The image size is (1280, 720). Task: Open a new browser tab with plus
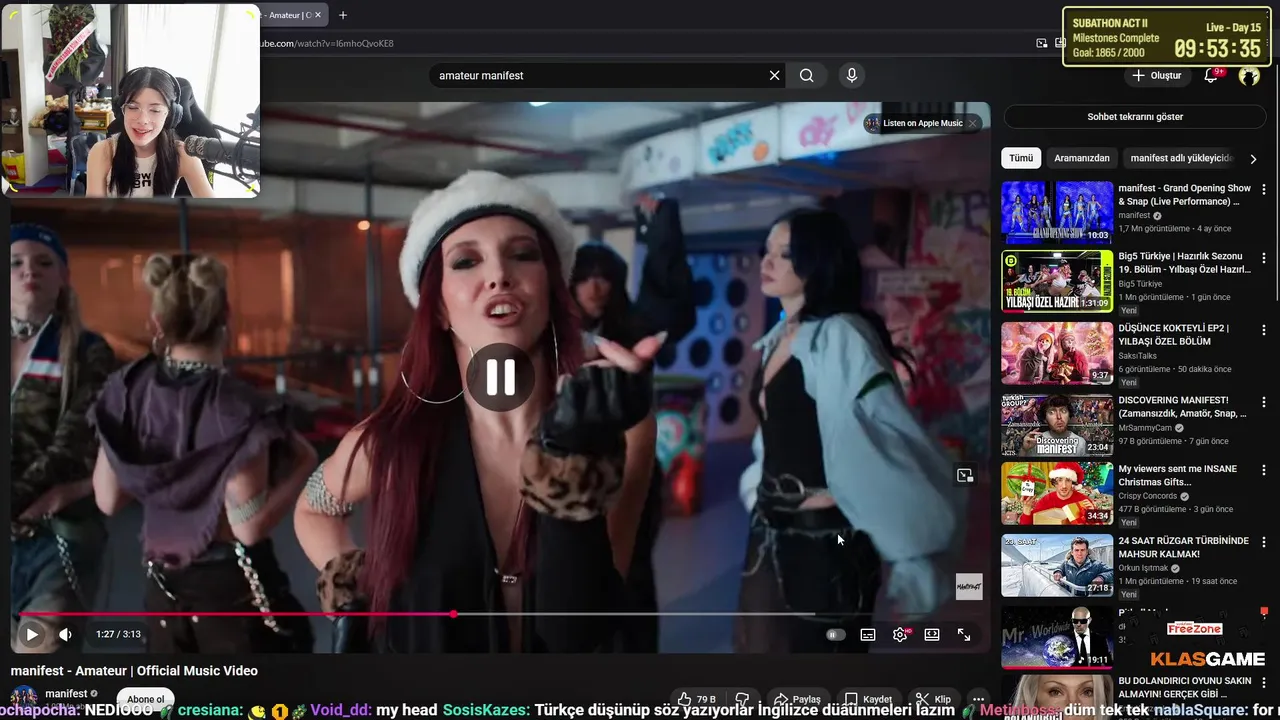tap(343, 15)
